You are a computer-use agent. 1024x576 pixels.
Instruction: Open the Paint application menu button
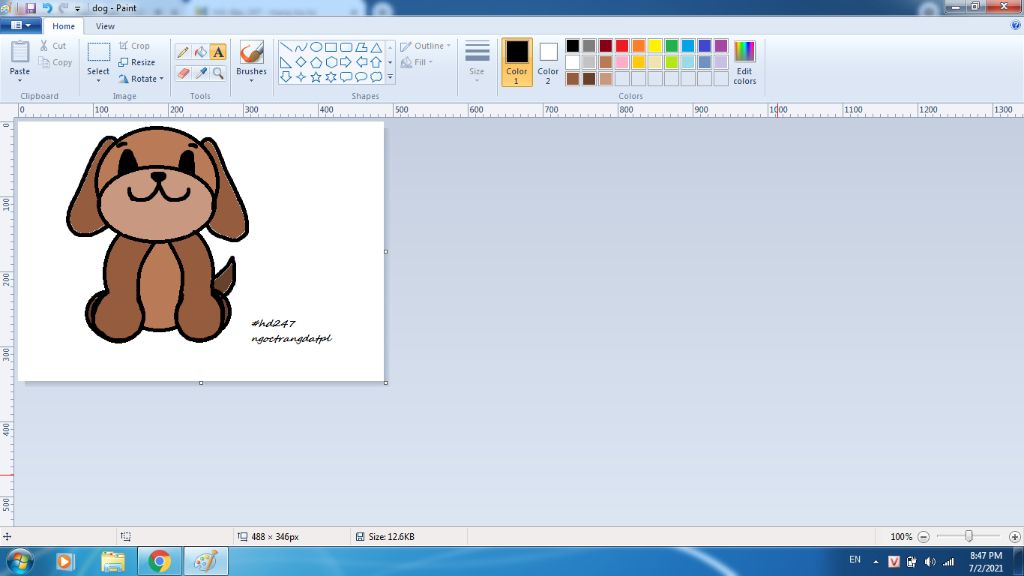tap(21, 25)
